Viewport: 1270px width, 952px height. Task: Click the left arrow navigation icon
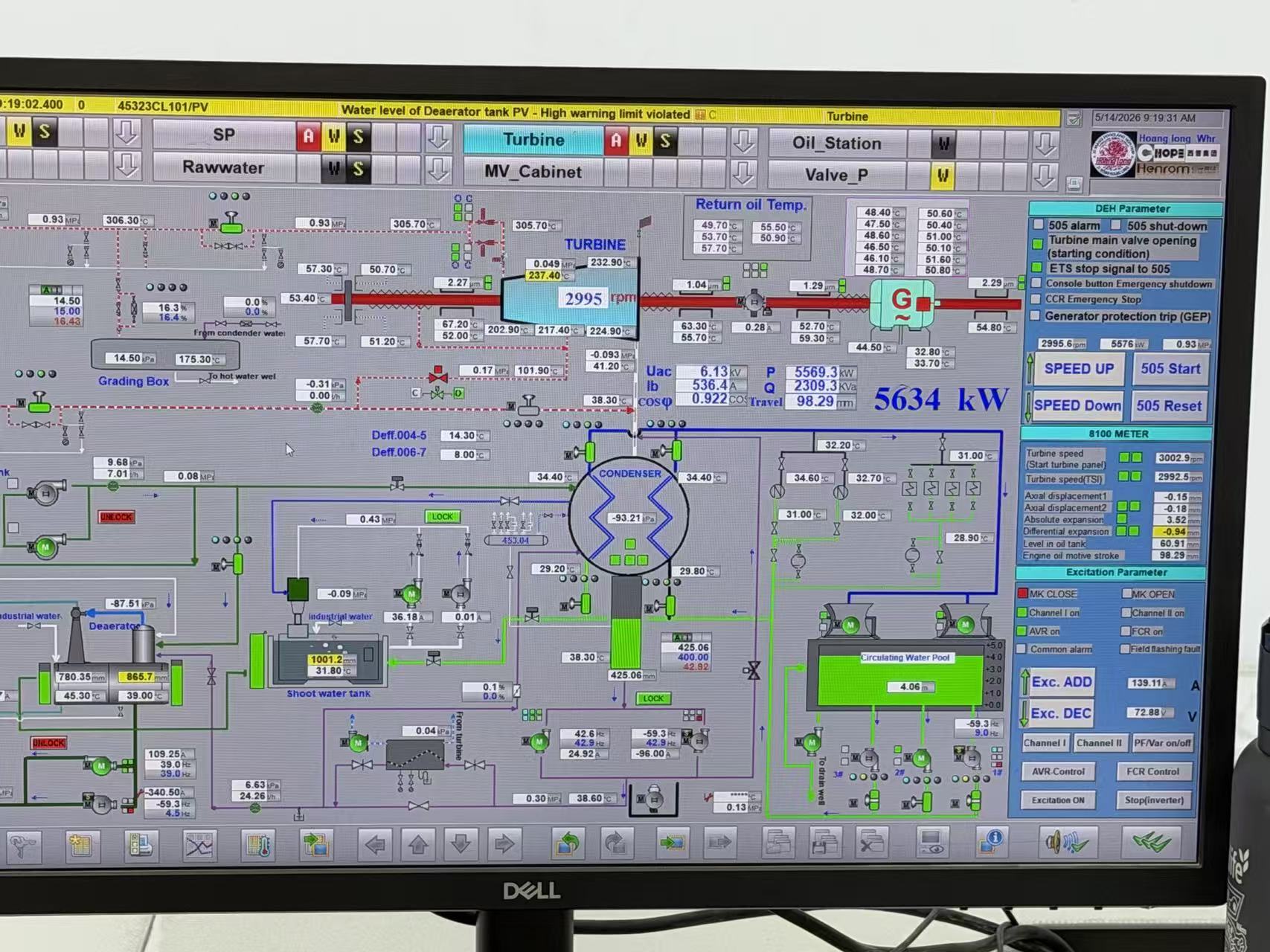coord(375,844)
